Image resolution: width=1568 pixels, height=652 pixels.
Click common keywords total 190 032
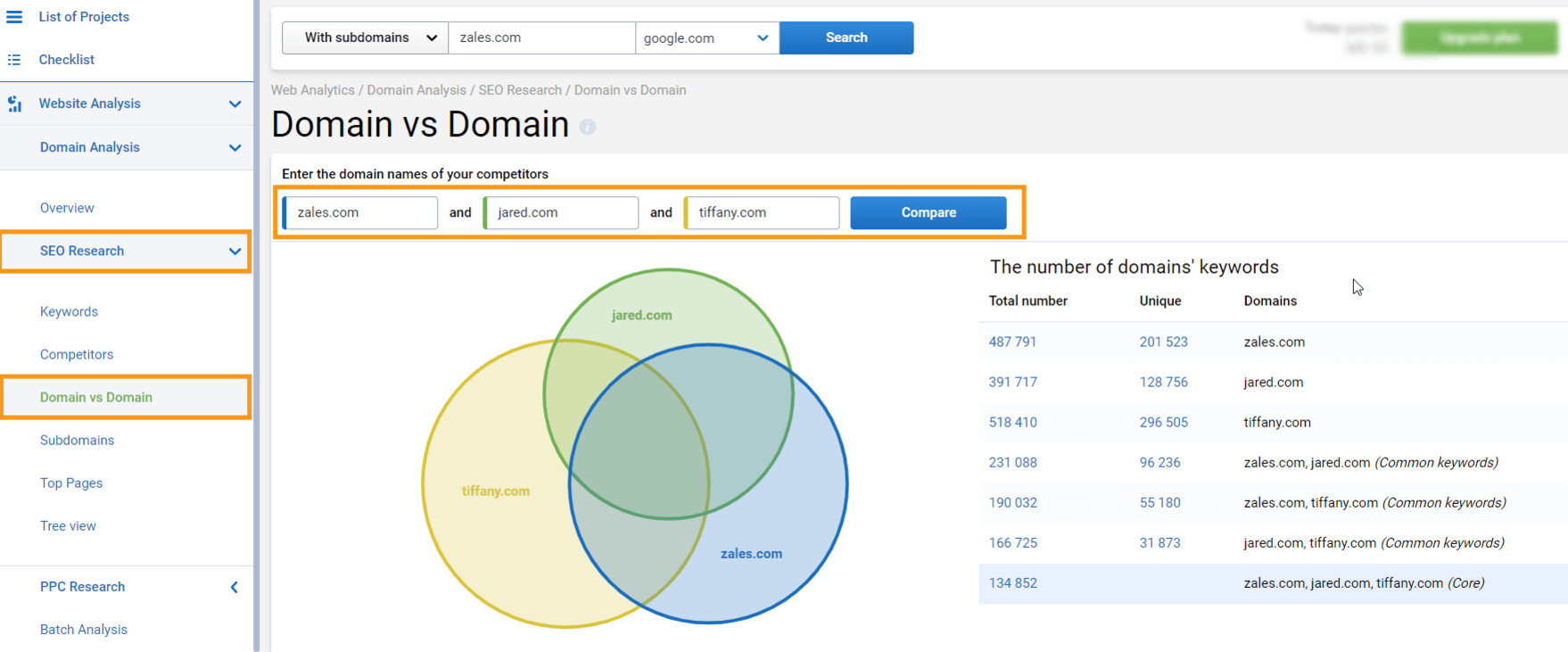click(x=1012, y=502)
